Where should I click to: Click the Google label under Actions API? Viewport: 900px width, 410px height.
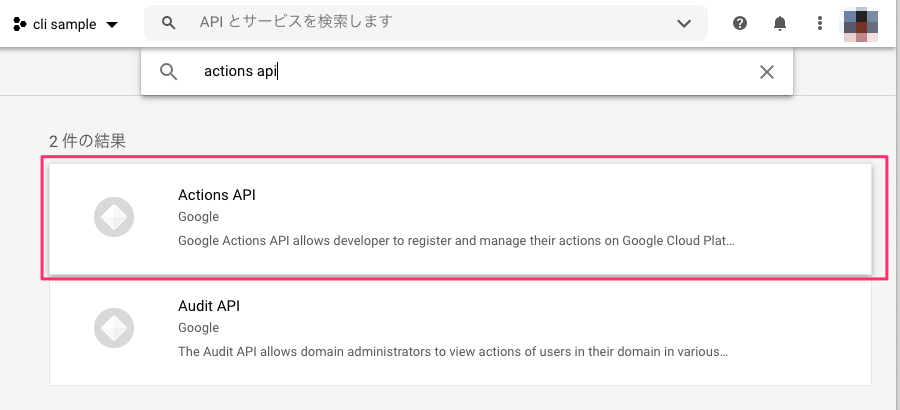(199, 217)
